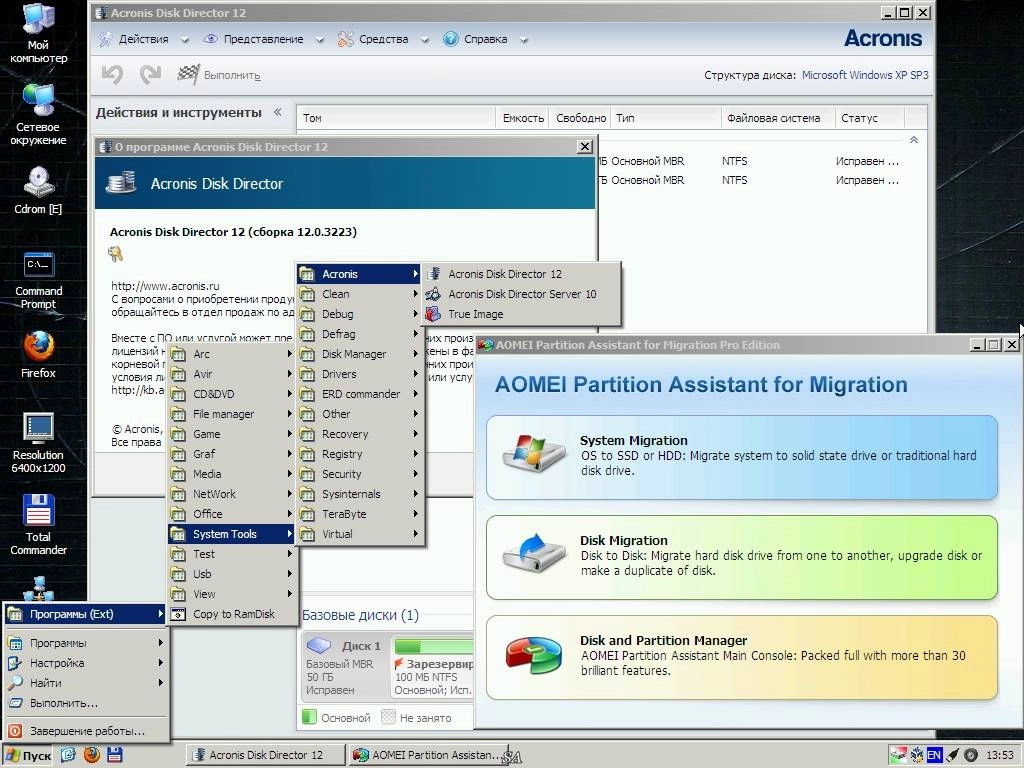Open the Действия menu in Acronis
Image resolution: width=1024 pixels, height=768 pixels.
pyautogui.click(x=135, y=39)
